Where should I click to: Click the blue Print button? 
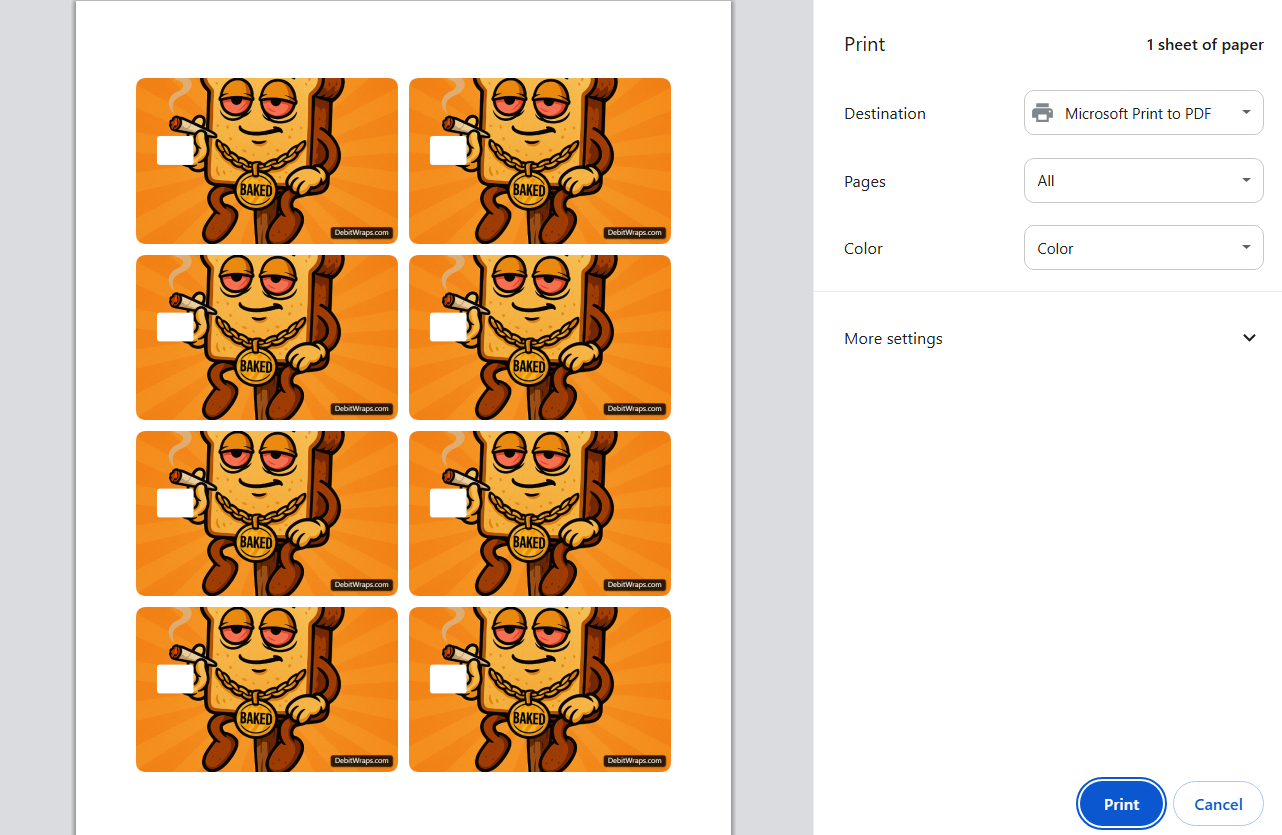1121,804
